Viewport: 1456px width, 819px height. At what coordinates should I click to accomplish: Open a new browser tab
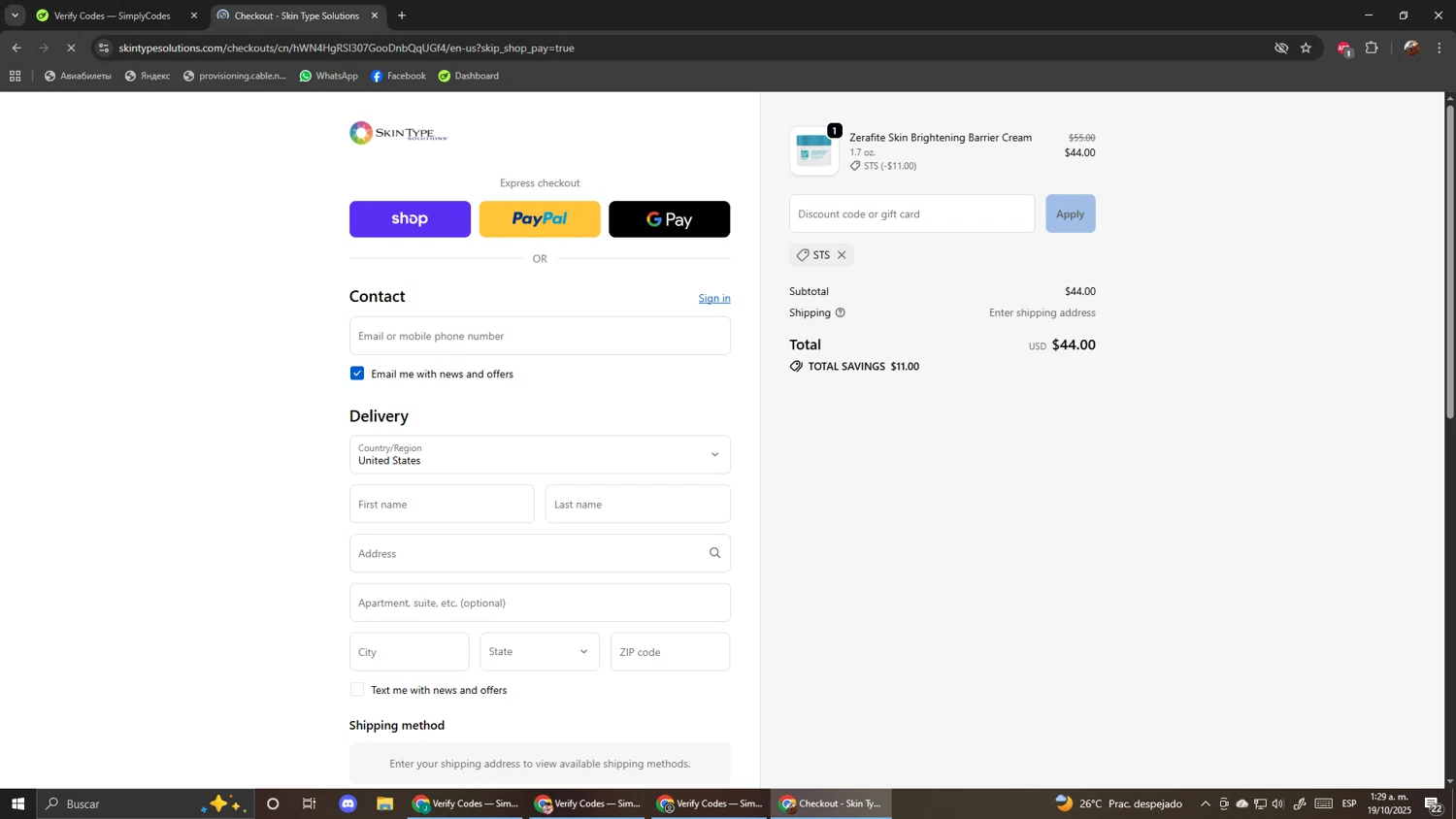pyautogui.click(x=402, y=16)
